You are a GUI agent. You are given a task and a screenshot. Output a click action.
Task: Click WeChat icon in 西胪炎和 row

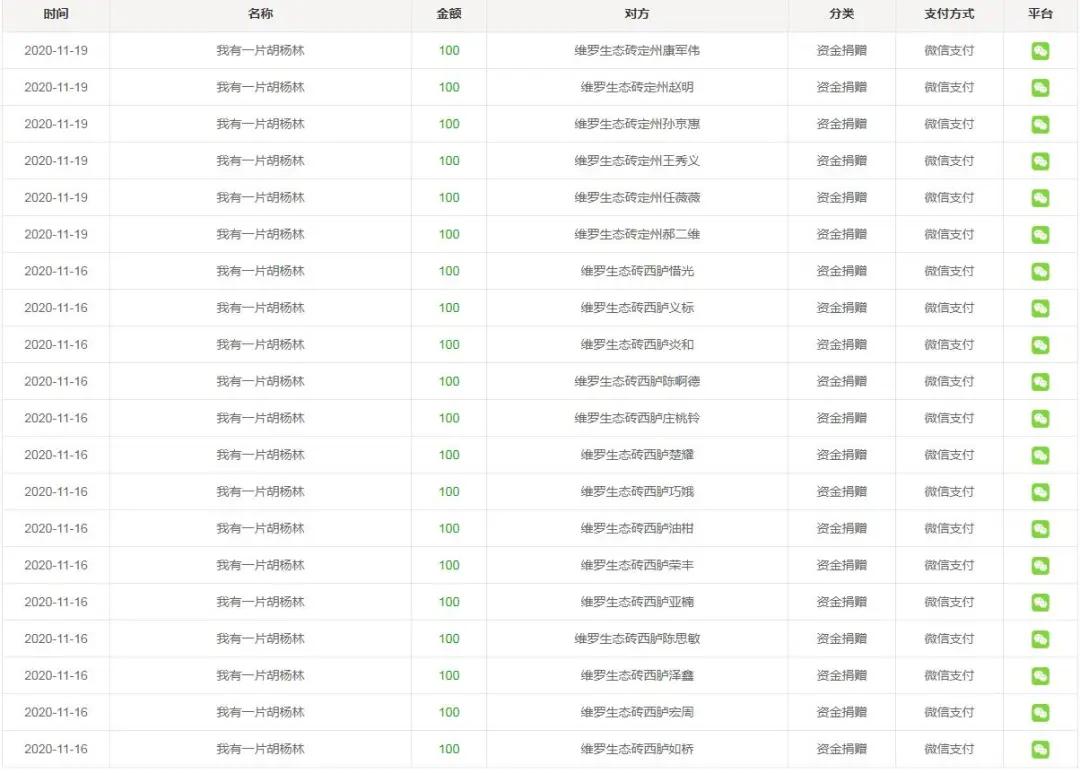tap(1040, 344)
